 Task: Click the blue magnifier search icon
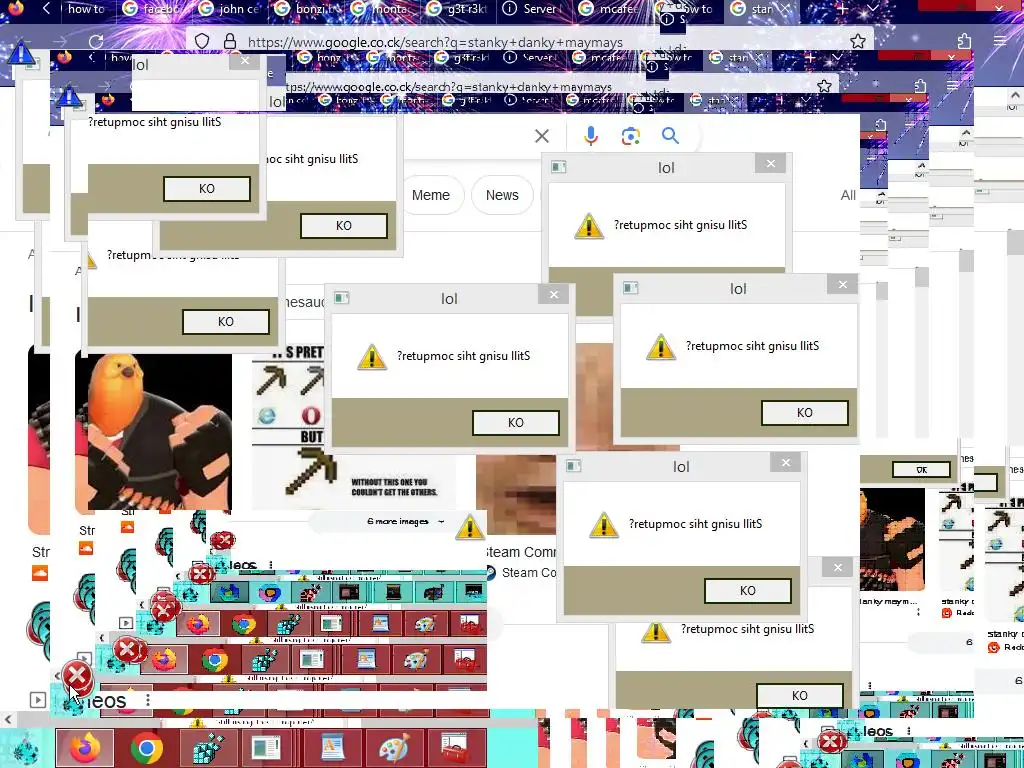pyautogui.click(x=670, y=136)
